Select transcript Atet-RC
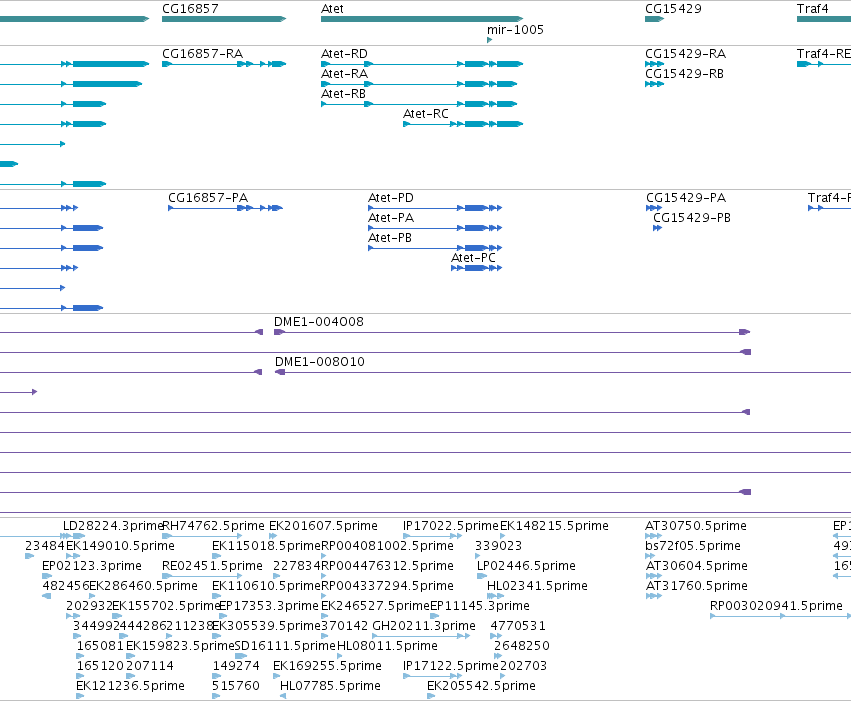The height and width of the screenshot is (701, 851). (463, 124)
